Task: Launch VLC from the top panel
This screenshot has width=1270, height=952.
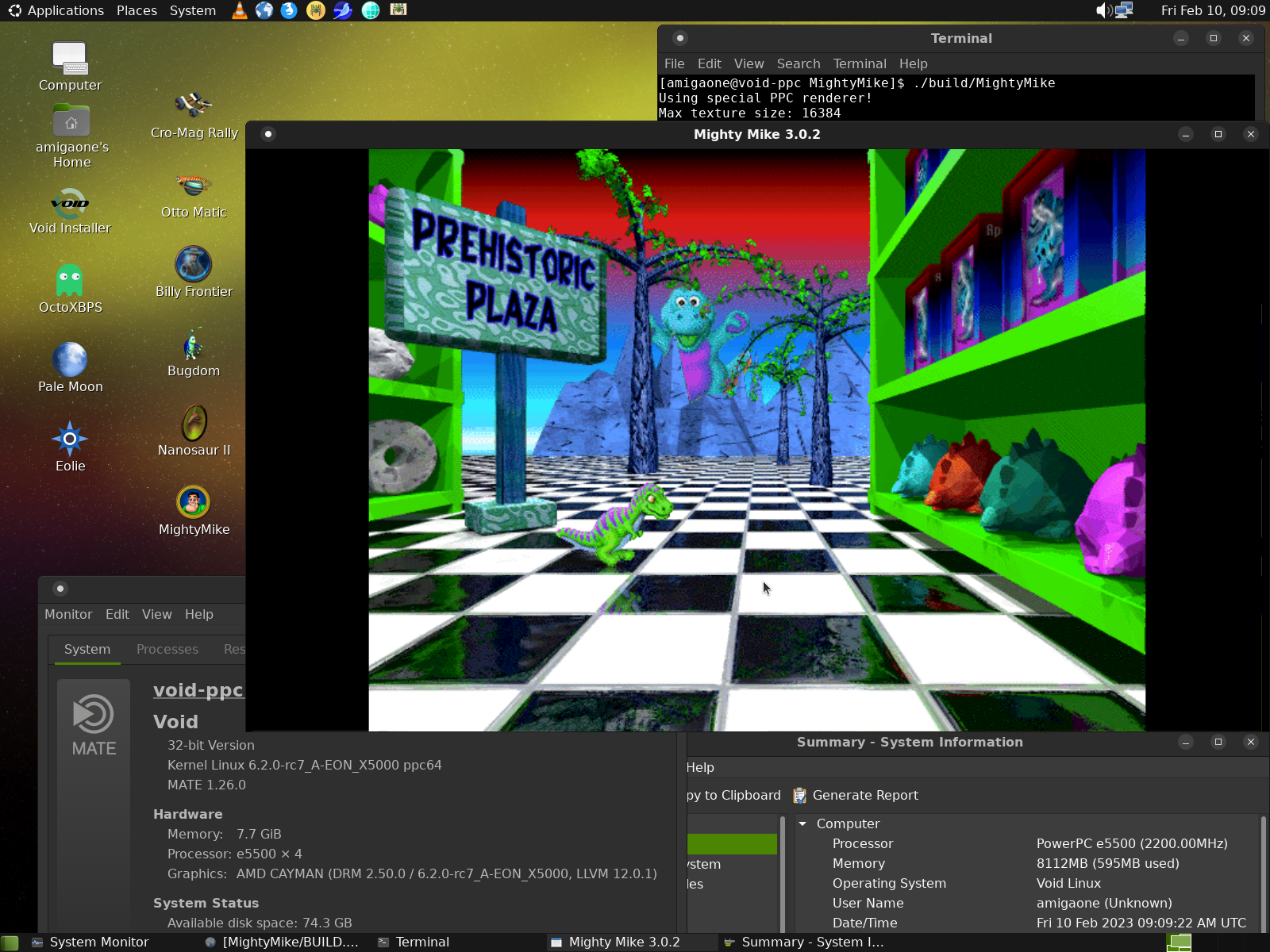Action: [239, 10]
